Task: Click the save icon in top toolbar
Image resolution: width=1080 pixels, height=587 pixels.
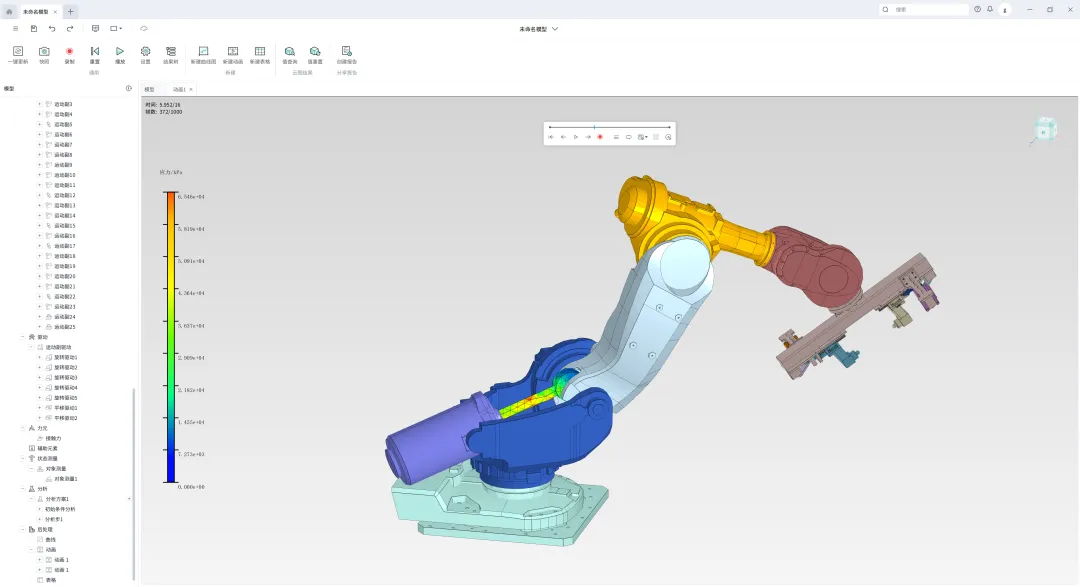Action: tap(34, 29)
